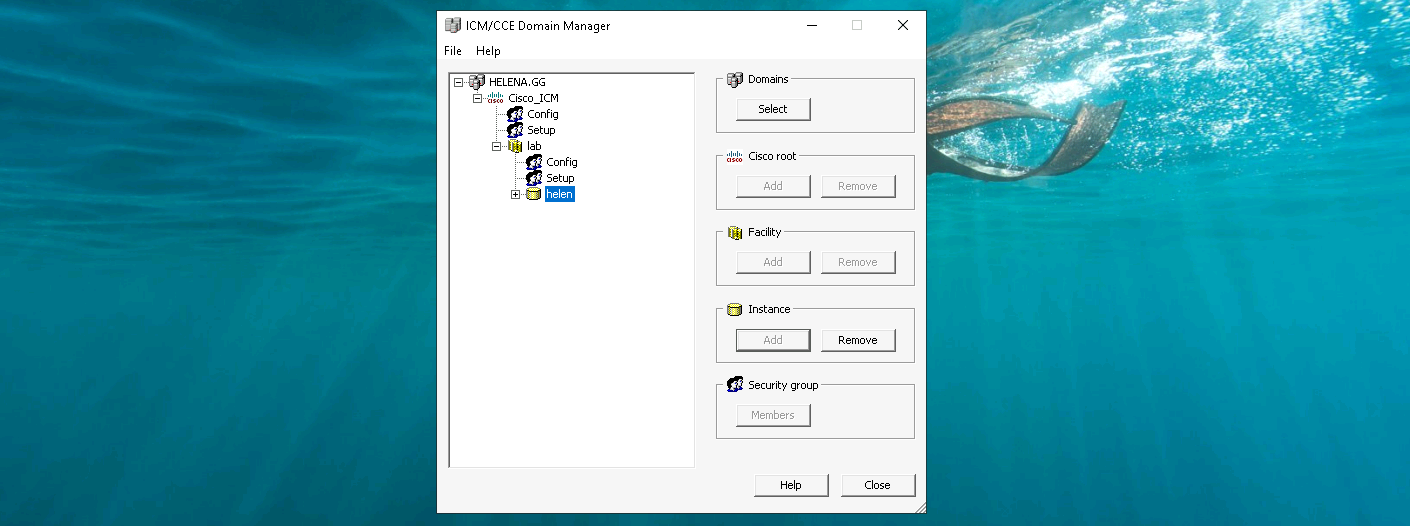Collapse the Cisco_ICM tree node

tap(478, 98)
